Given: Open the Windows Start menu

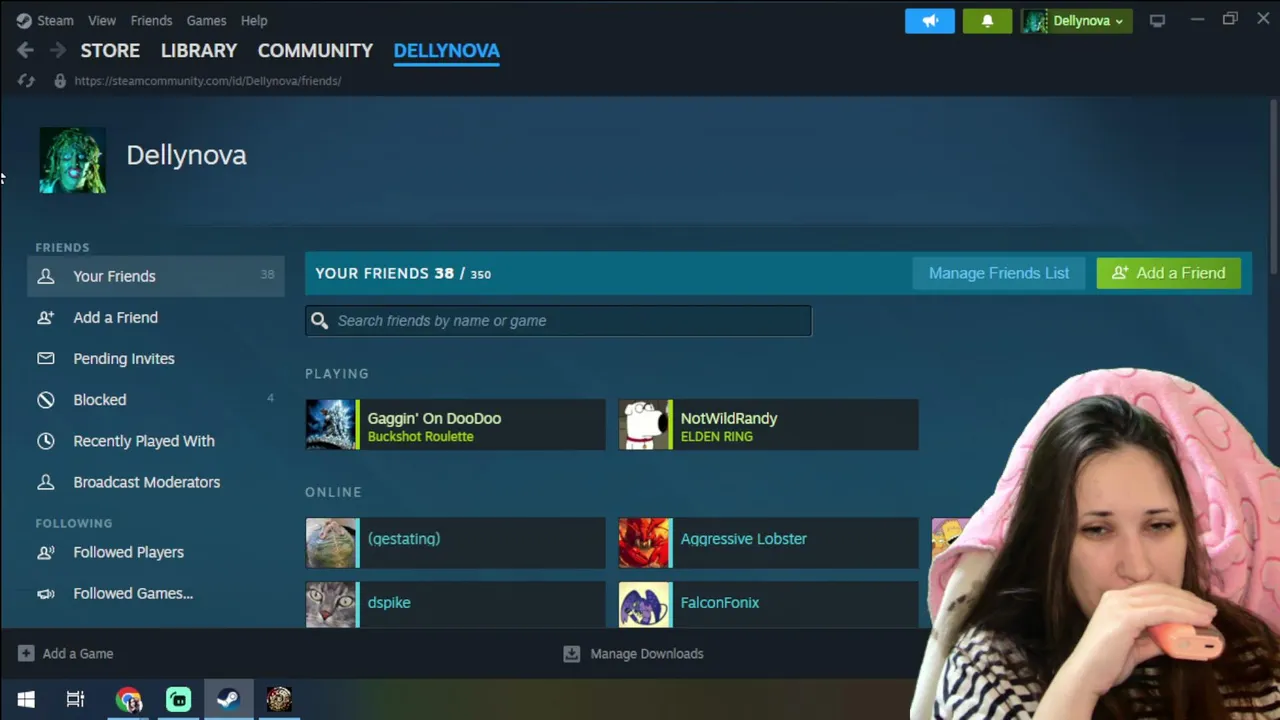Looking at the screenshot, I should pos(26,699).
